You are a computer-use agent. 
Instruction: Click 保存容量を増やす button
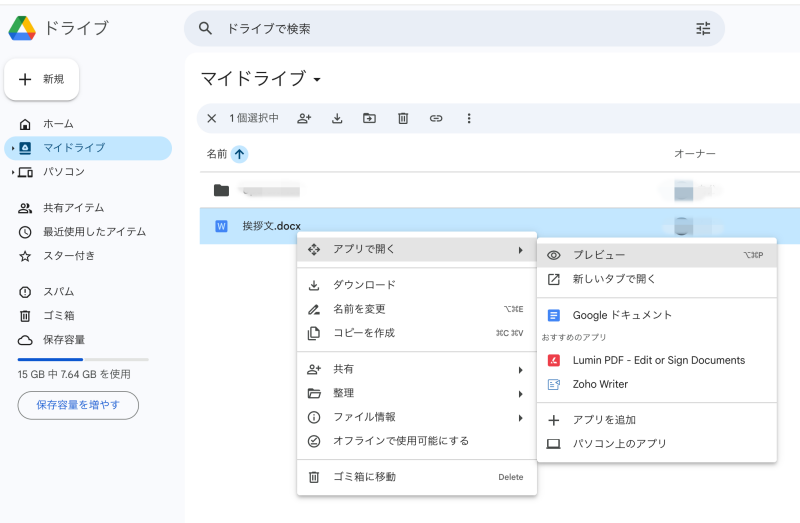point(78,405)
